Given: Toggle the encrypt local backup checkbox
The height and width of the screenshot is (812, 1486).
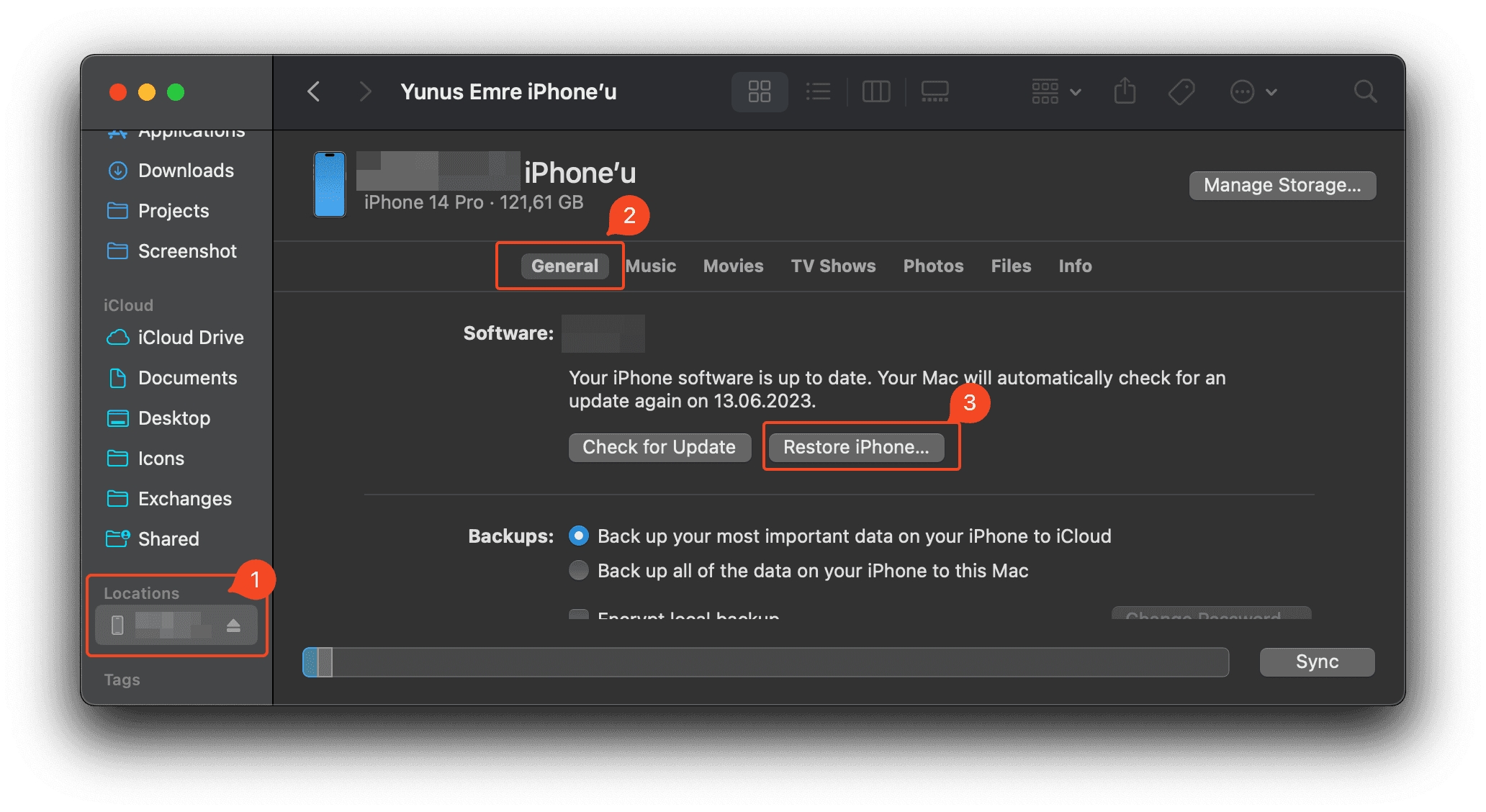Looking at the screenshot, I should click(579, 614).
